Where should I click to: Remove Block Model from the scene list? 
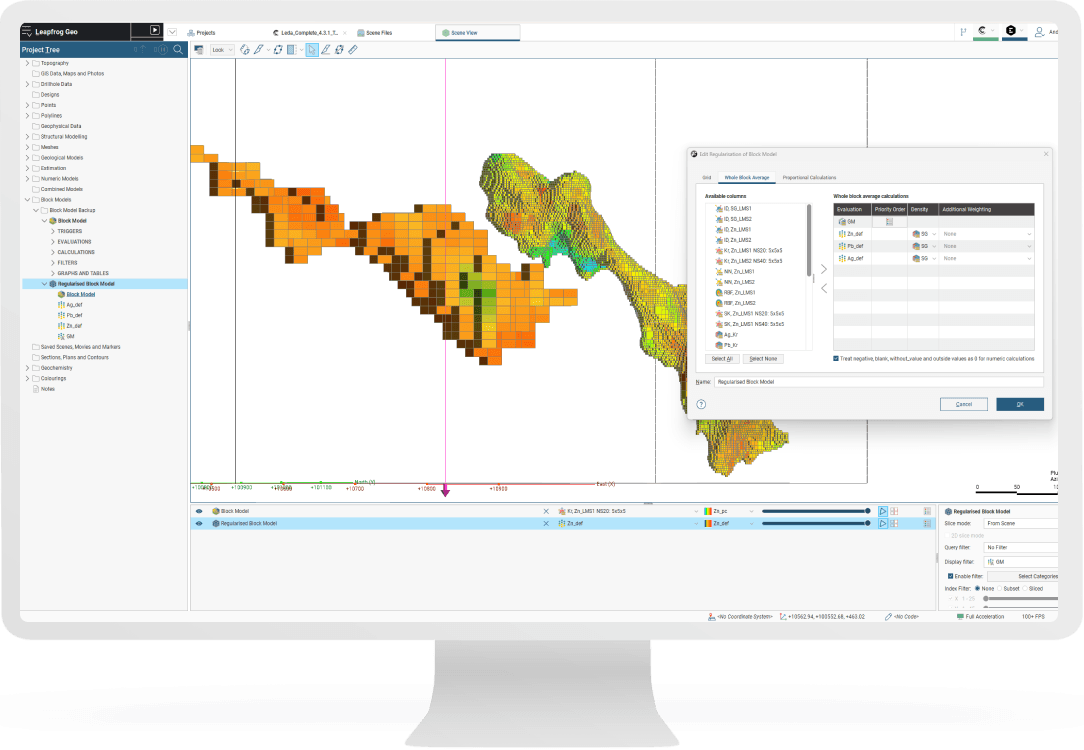[546, 512]
